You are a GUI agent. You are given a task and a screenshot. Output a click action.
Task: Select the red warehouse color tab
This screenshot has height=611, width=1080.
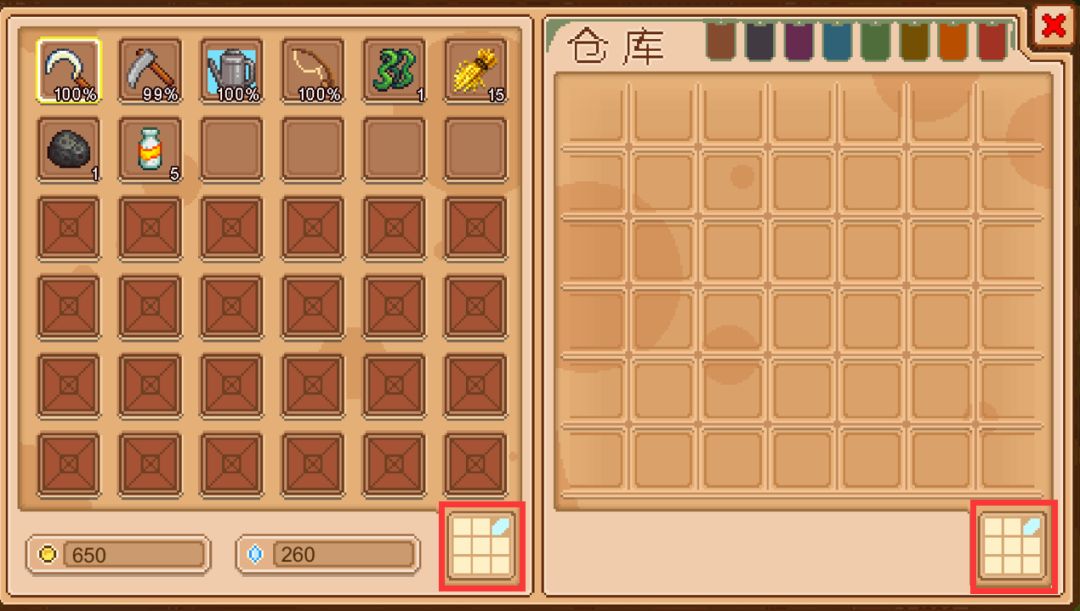pyautogui.click(x=993, y=41)
